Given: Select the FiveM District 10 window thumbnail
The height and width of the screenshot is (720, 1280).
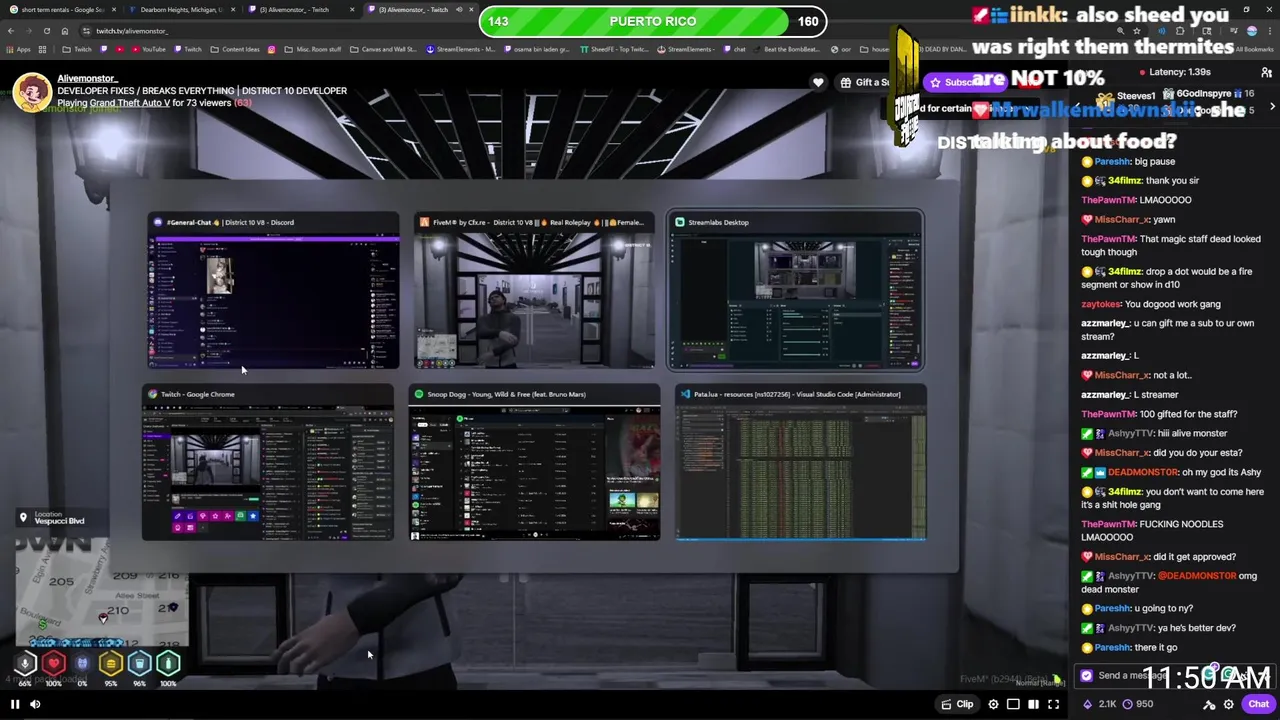Looking at the screenshot, I should (x=535, y=291).
